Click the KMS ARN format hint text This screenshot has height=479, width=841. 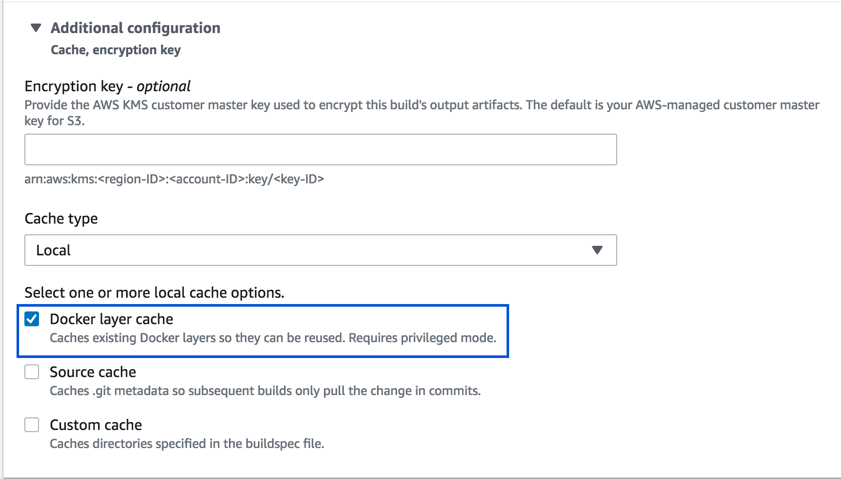(x=174, y=179)
